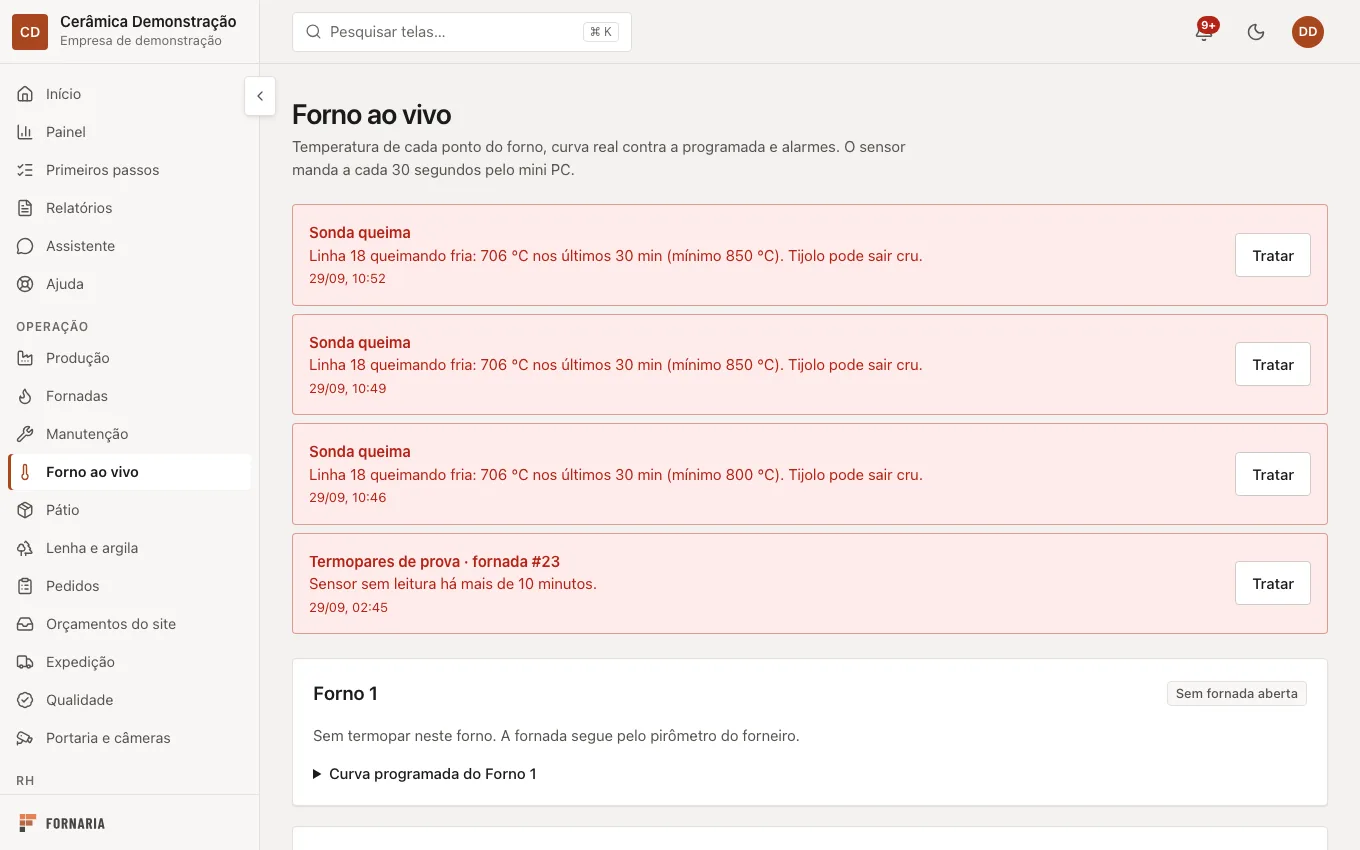
Task: Click the 'Sensor sem leitura há mais de 10 minutos.' text
Action: point(453,584)
